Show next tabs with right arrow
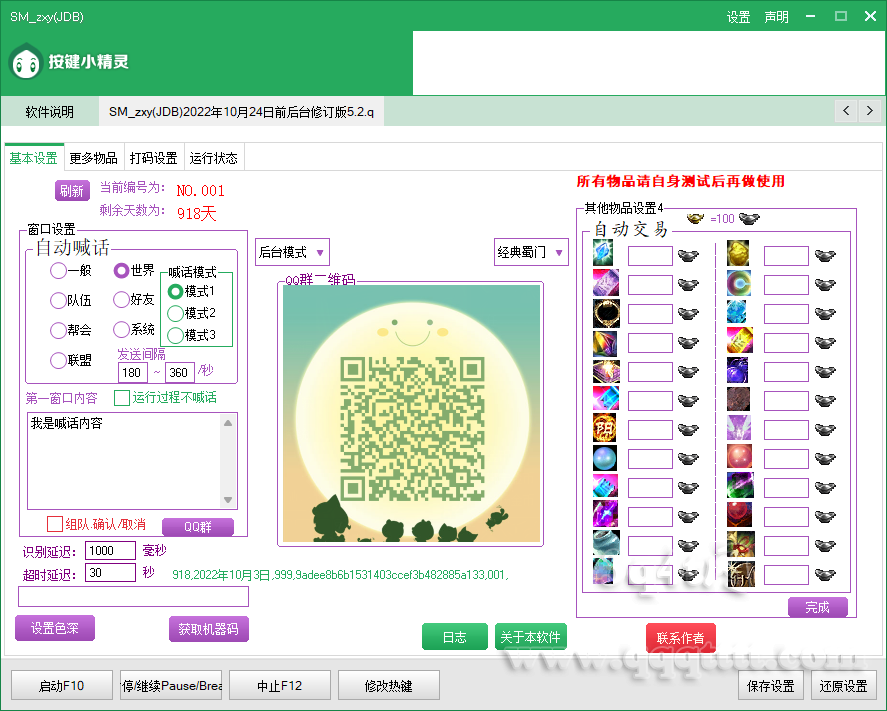 [870, 110]
